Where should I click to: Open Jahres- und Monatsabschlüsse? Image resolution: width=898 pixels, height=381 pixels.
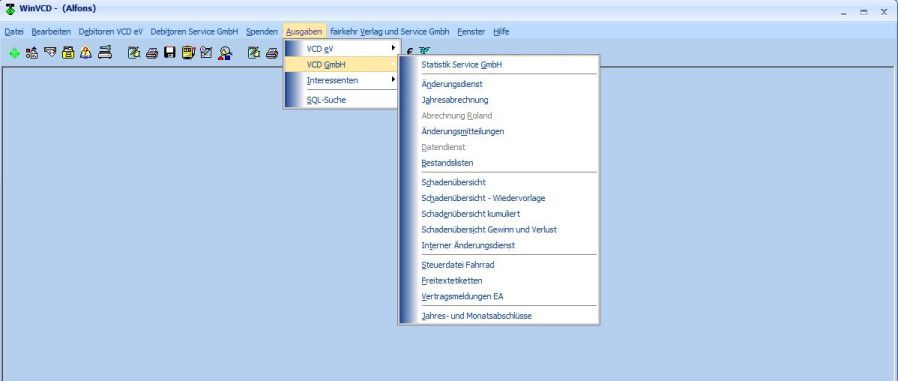point(499,316)
